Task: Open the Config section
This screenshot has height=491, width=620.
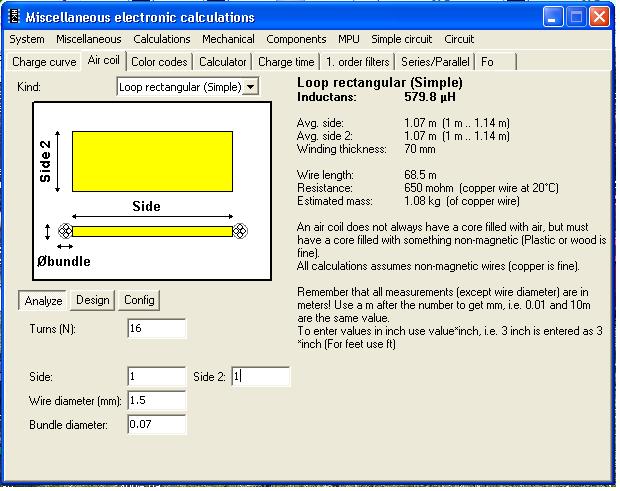Action: (x=139, y=300)
